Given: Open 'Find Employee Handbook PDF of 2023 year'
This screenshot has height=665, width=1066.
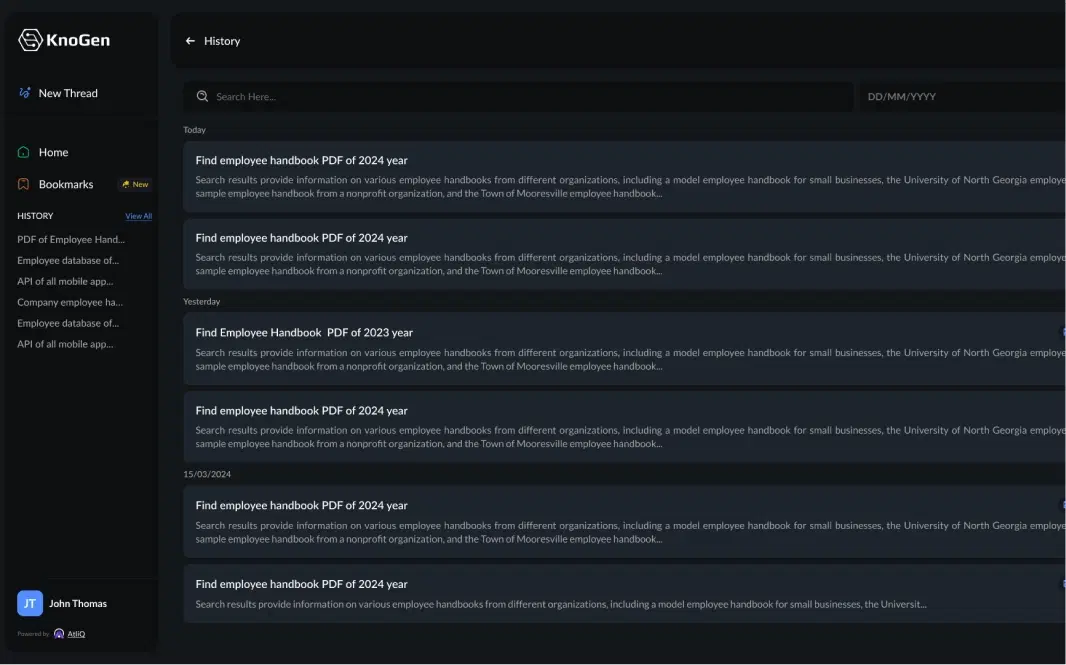Looking at the screenshot, I should [304, 332].
